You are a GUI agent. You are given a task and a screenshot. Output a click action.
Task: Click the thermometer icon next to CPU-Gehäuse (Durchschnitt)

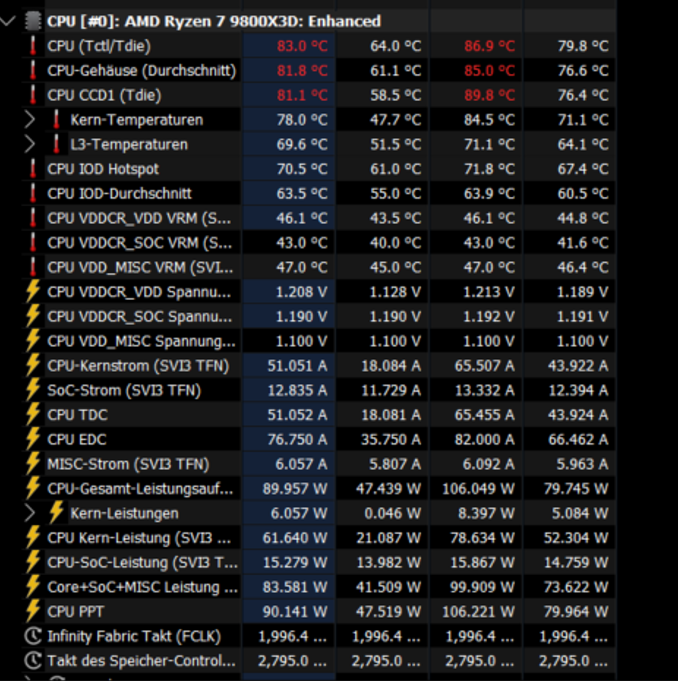33,70
